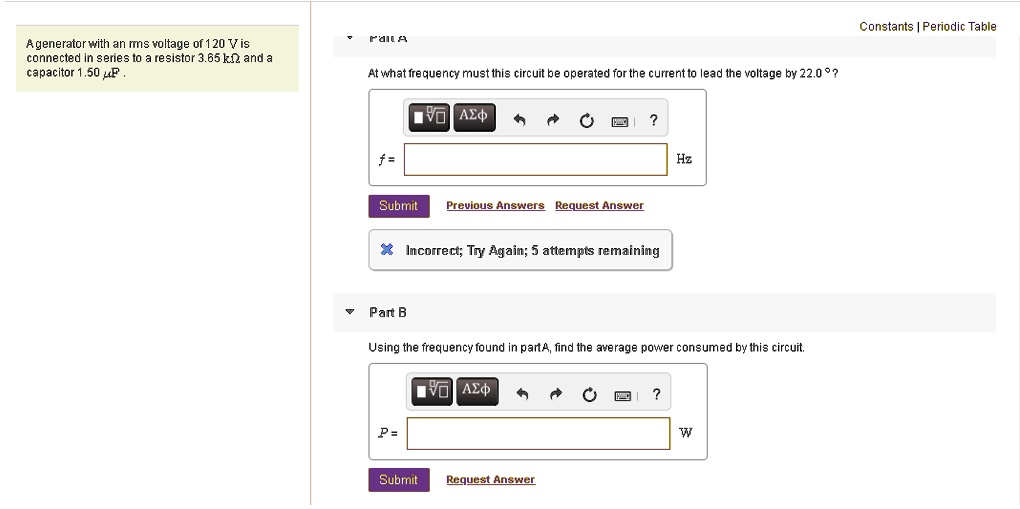The height and width of the screenshot is (509, 1020).
Task: Submit the Part A frequency answer
Action: 398,205
